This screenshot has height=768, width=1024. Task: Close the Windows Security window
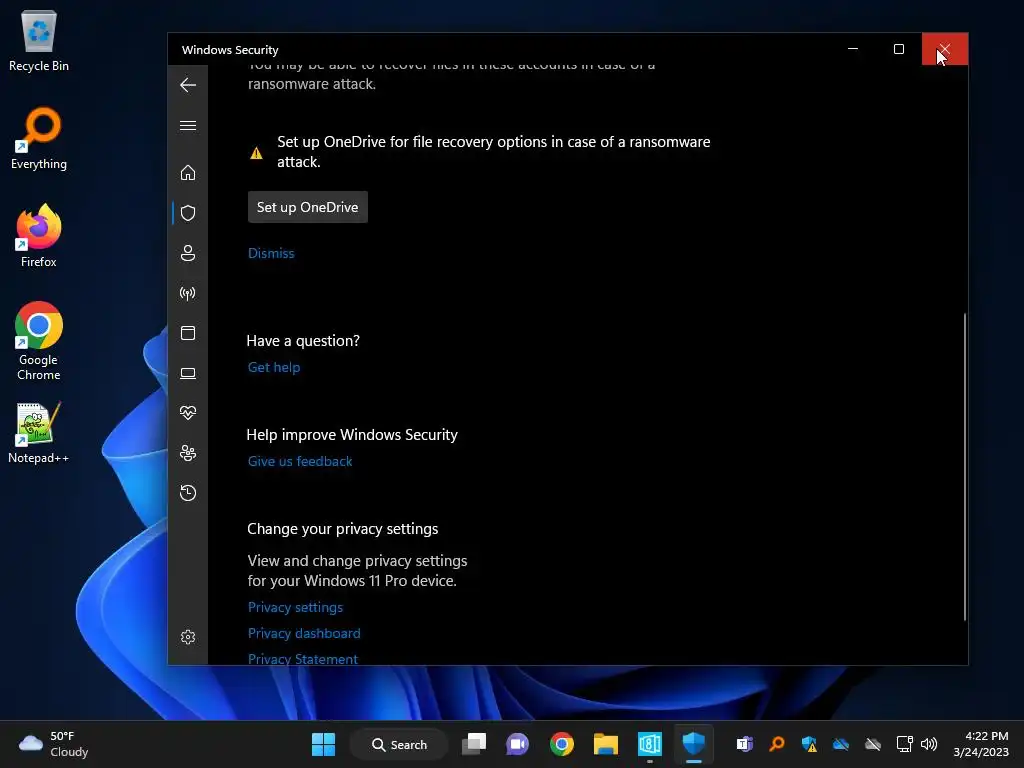point(944,49)
